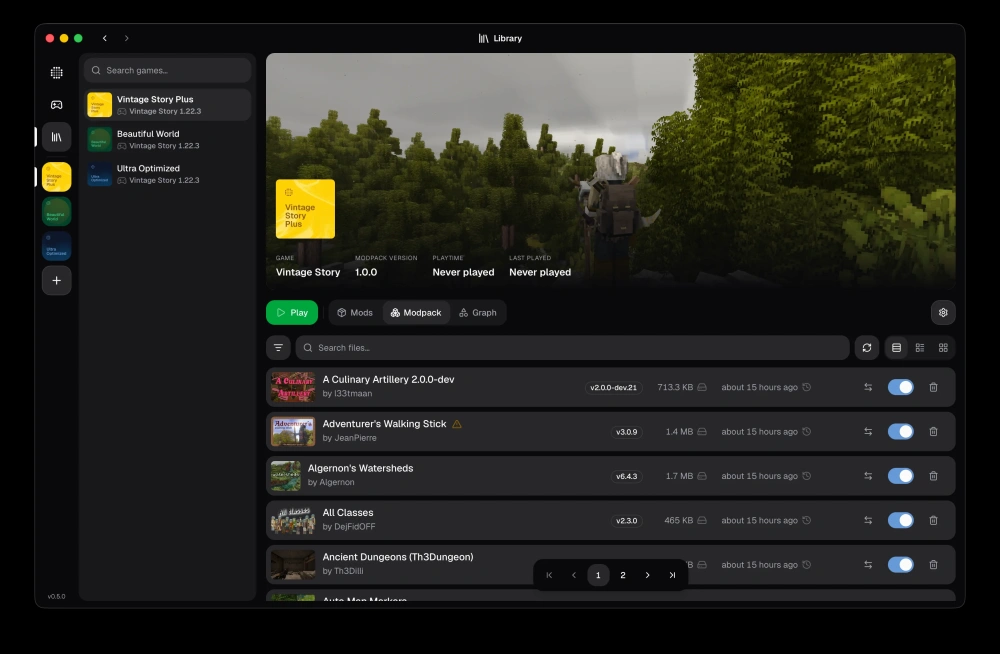Click the A Culinary Artillery mod thumbnail
The width and height of the screenshot is (1000, 654).
coord(293,387)
